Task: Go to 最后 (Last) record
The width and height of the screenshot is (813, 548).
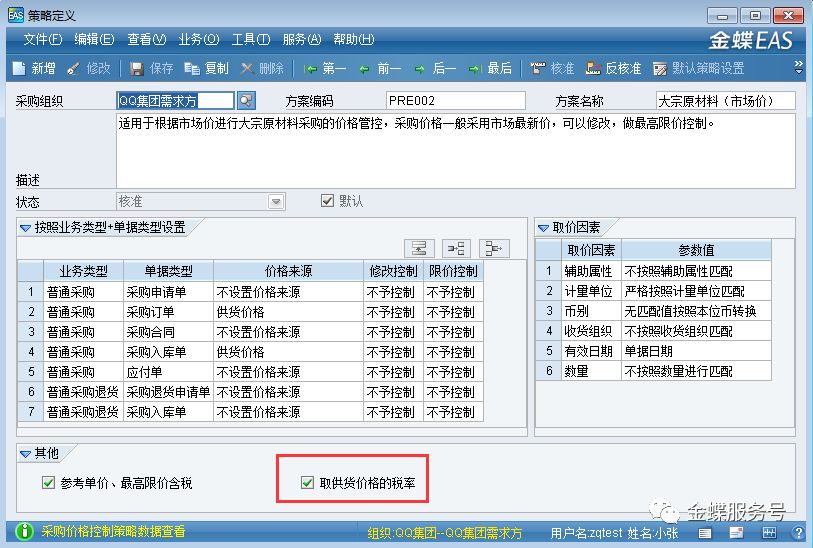Action: click(x=490, y=68)
